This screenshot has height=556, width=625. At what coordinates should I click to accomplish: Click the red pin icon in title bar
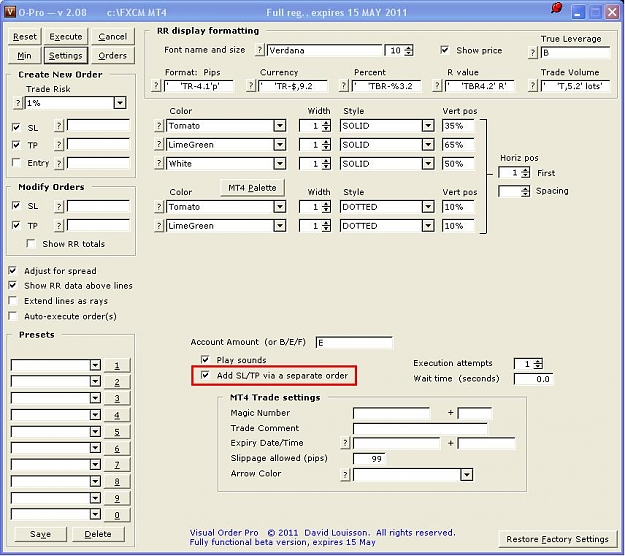(x=556, y=8)
